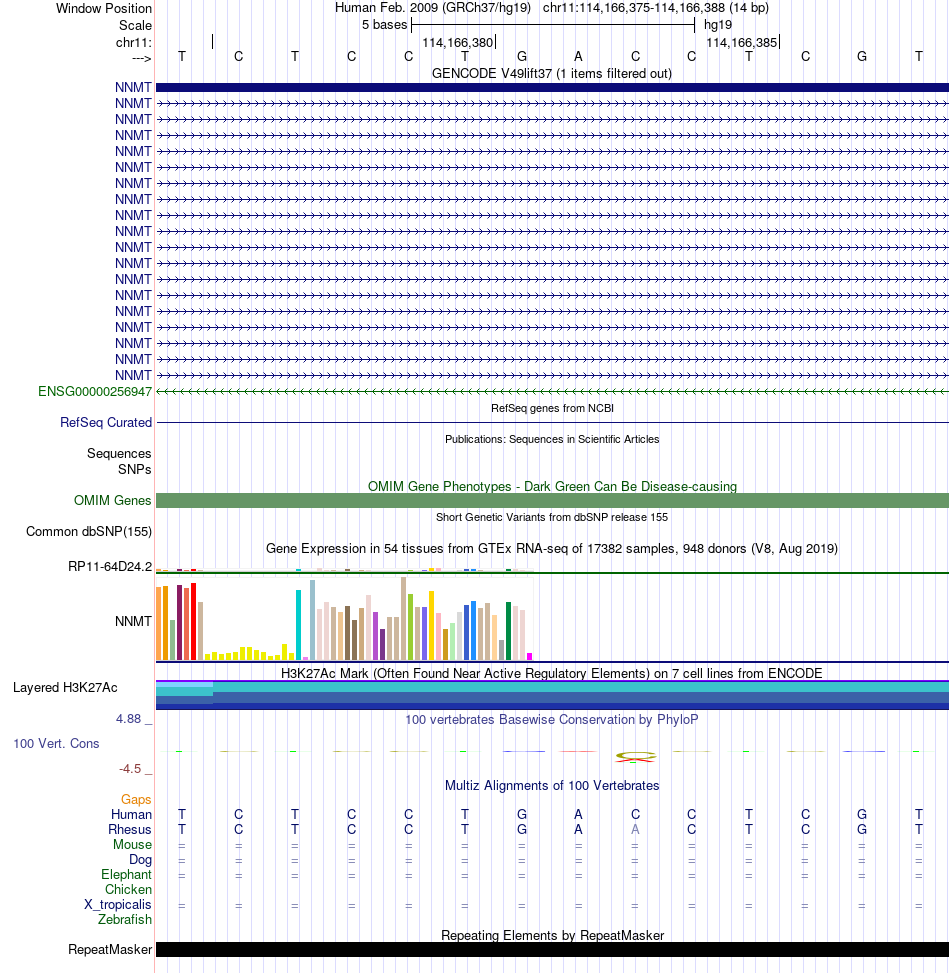Image resolution: width=950 pixels, height=973 pixels.
Task: Click the -4.5 PhyloP lower scale value
Action: tap(130, 769)
